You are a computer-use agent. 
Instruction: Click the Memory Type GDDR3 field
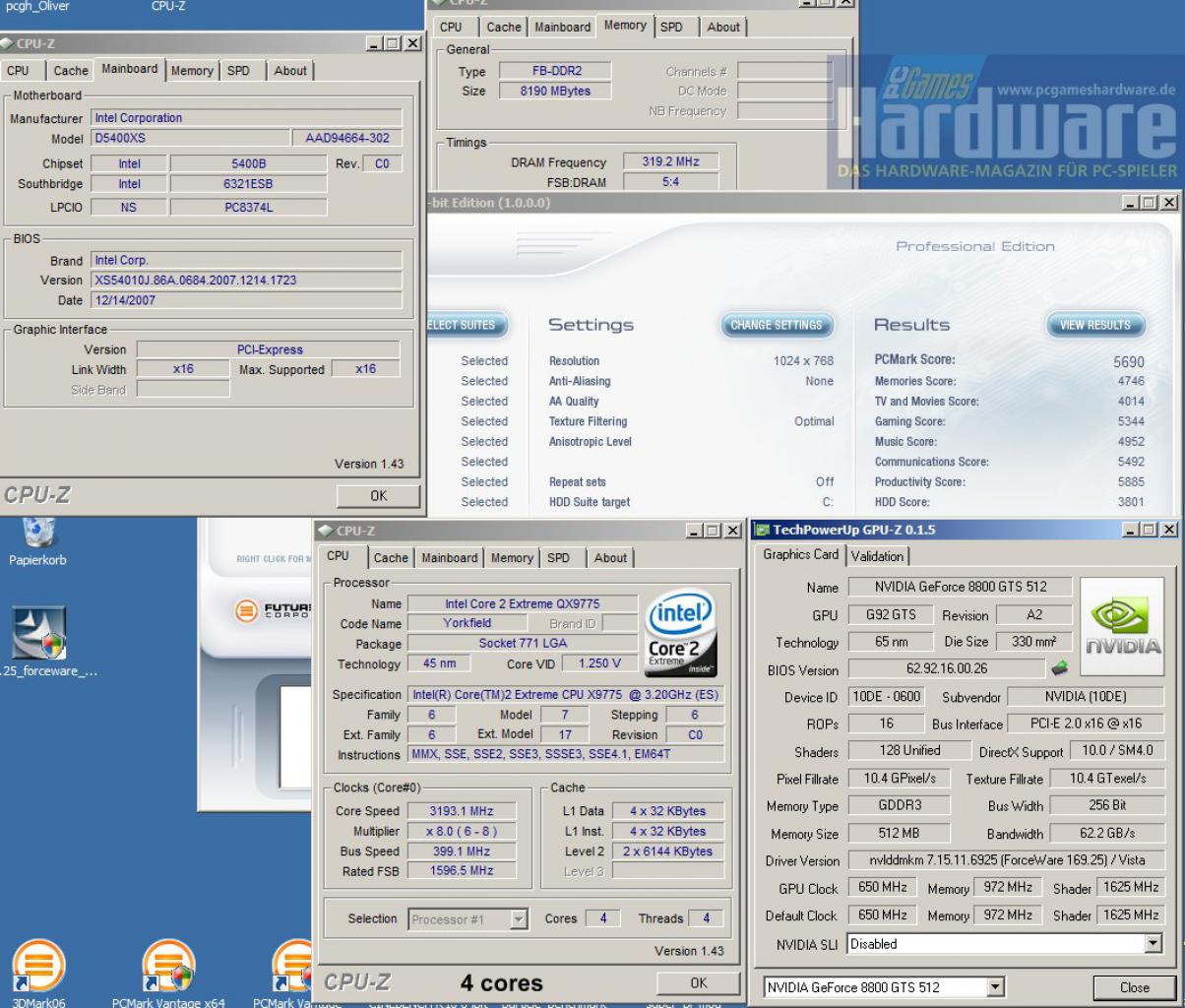tap(899, 805)
